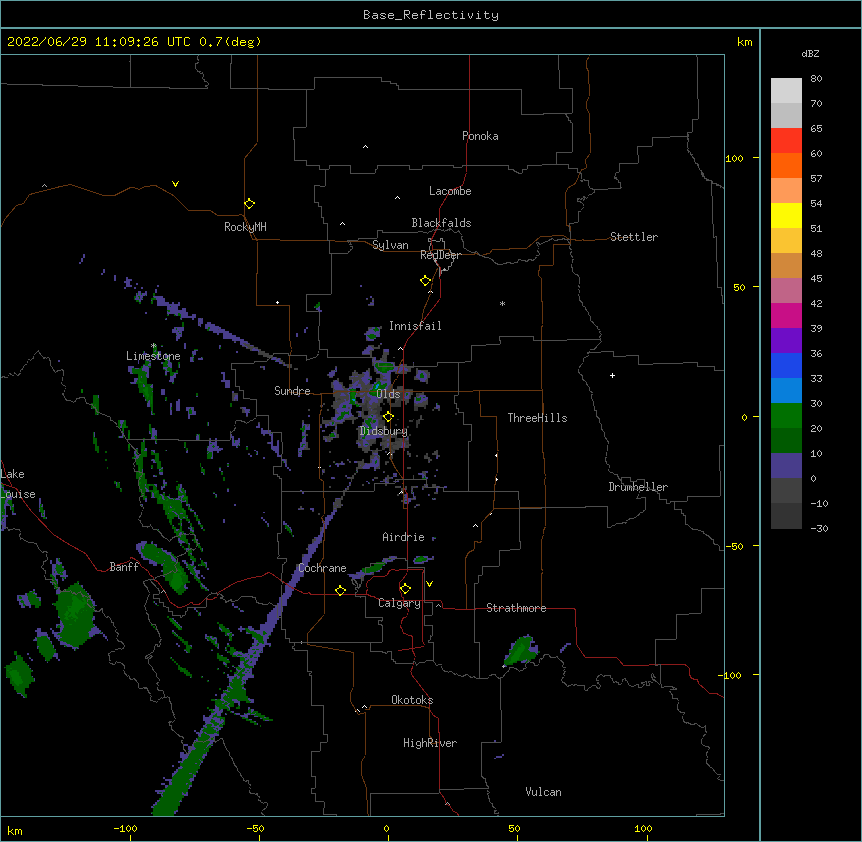Image resolution: width=862 pixels, height=842 pixels.
Task: Click the ThreeHills label
Action: coord(537,418)
